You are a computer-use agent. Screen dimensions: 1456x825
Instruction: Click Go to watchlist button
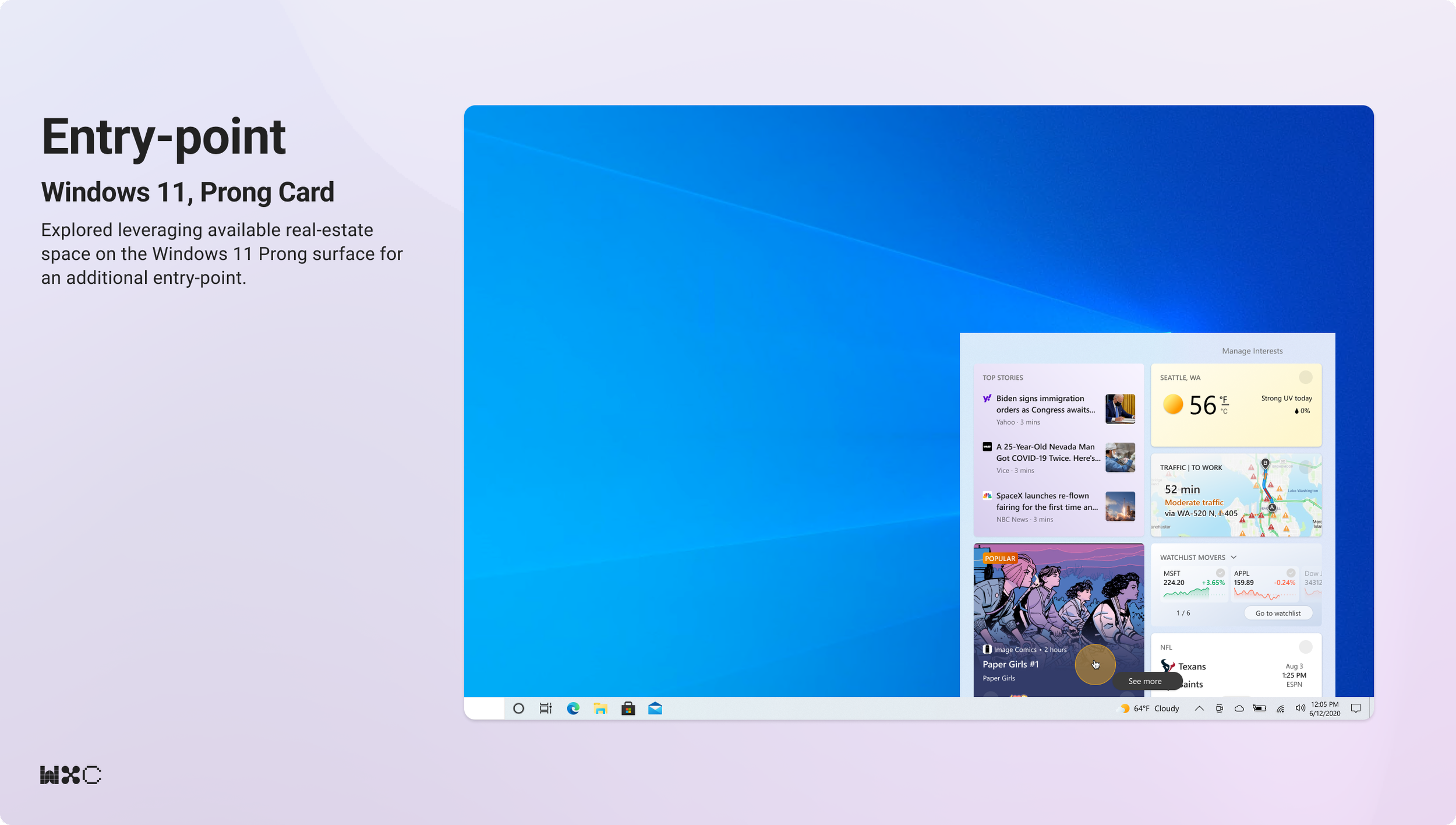point(1278,613)
